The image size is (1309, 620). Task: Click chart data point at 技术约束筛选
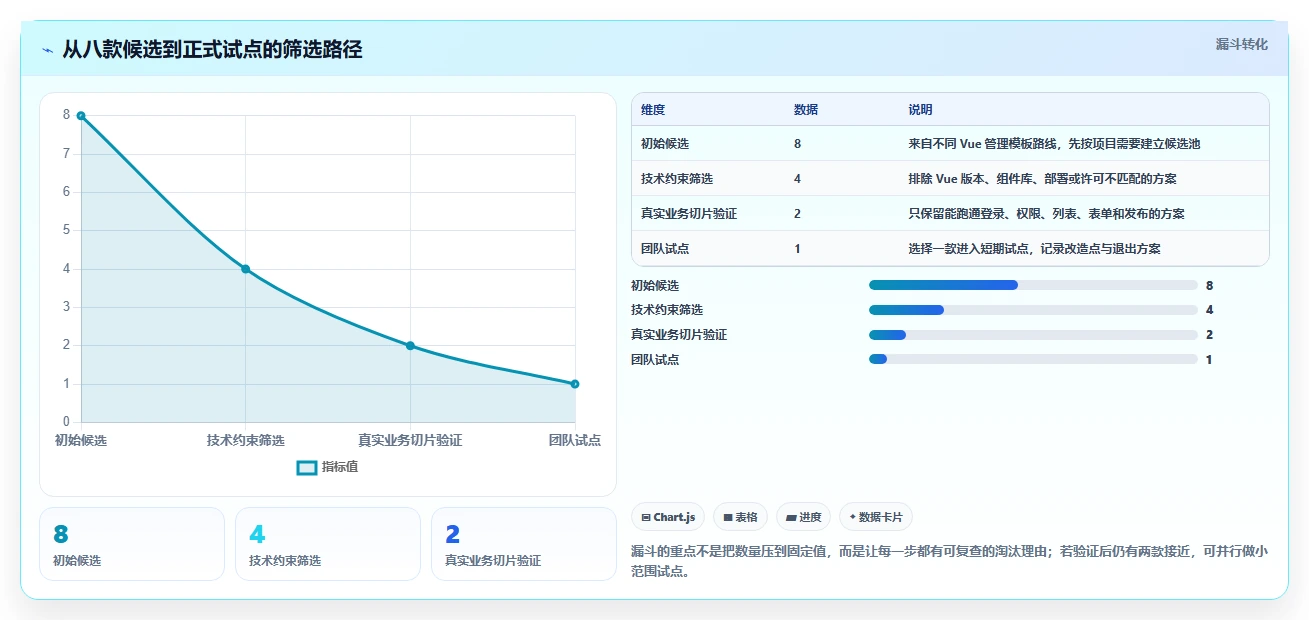tap(245, 269)
